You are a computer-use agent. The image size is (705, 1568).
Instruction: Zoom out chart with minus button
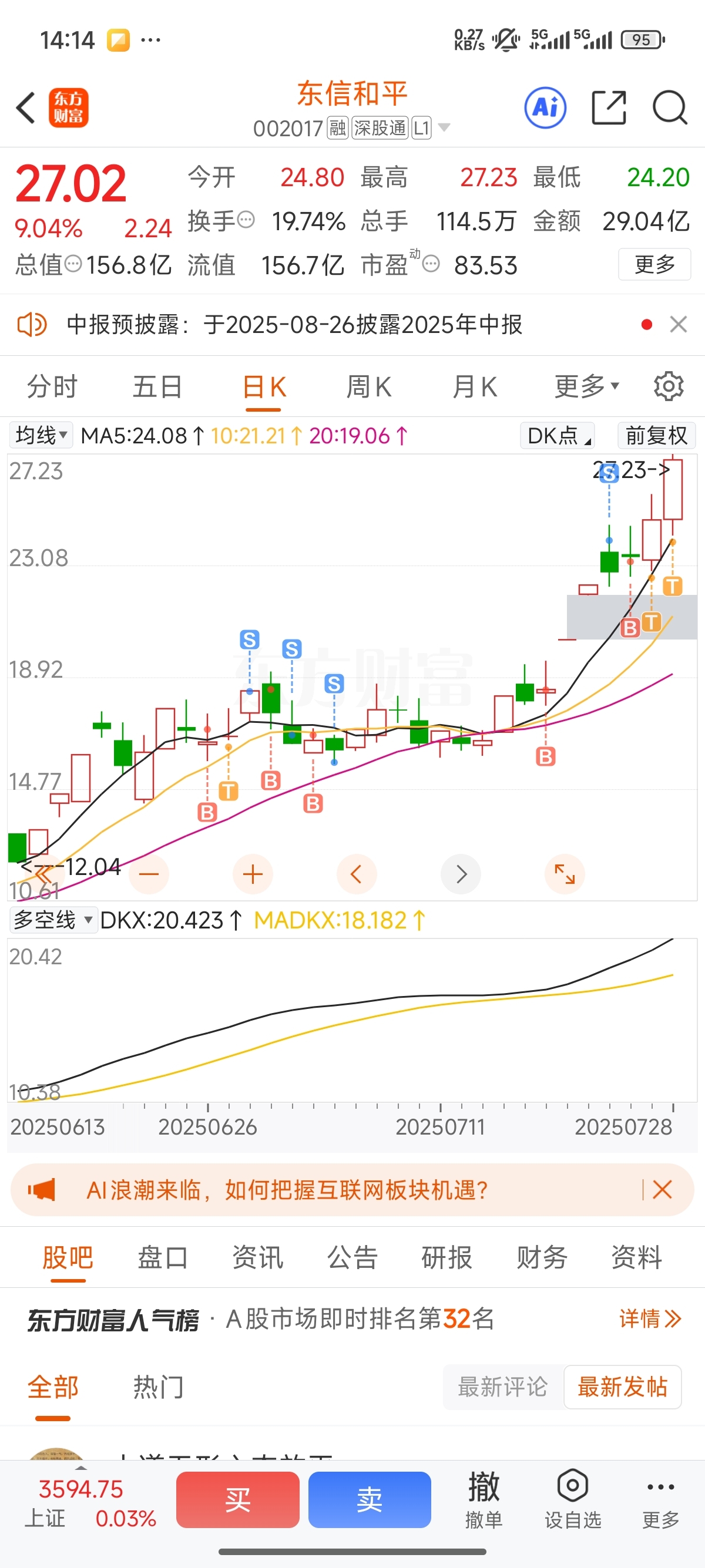click(x=149, y=874)
